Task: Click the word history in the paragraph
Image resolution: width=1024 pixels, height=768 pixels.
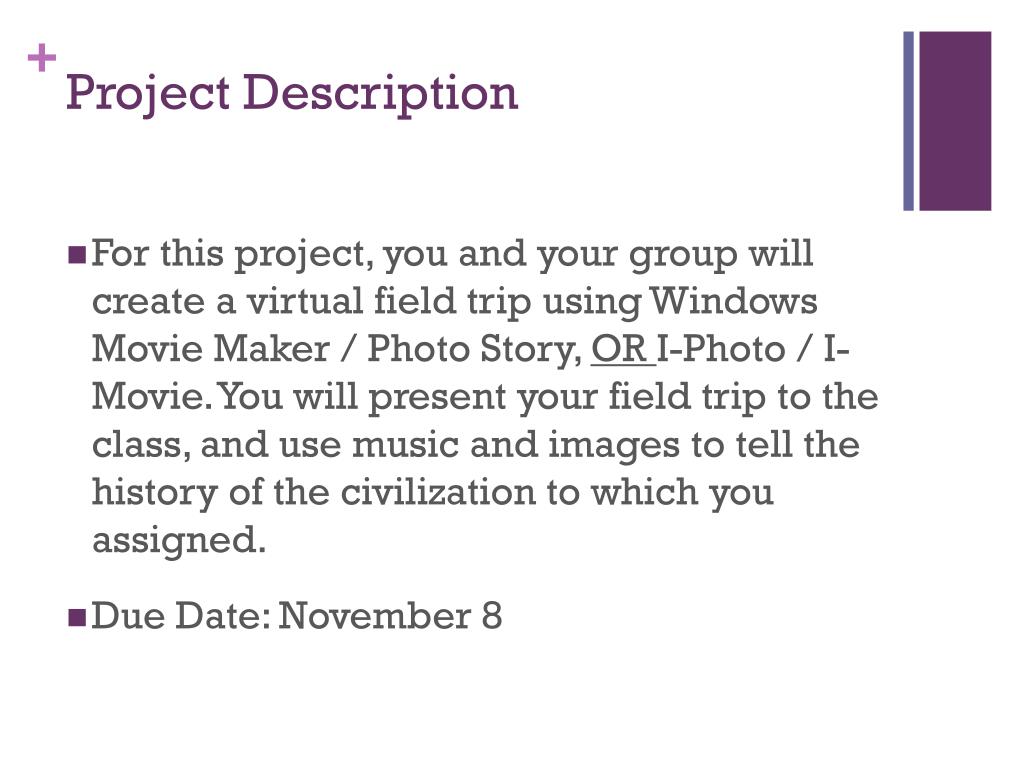Action: tap(155, 494)
